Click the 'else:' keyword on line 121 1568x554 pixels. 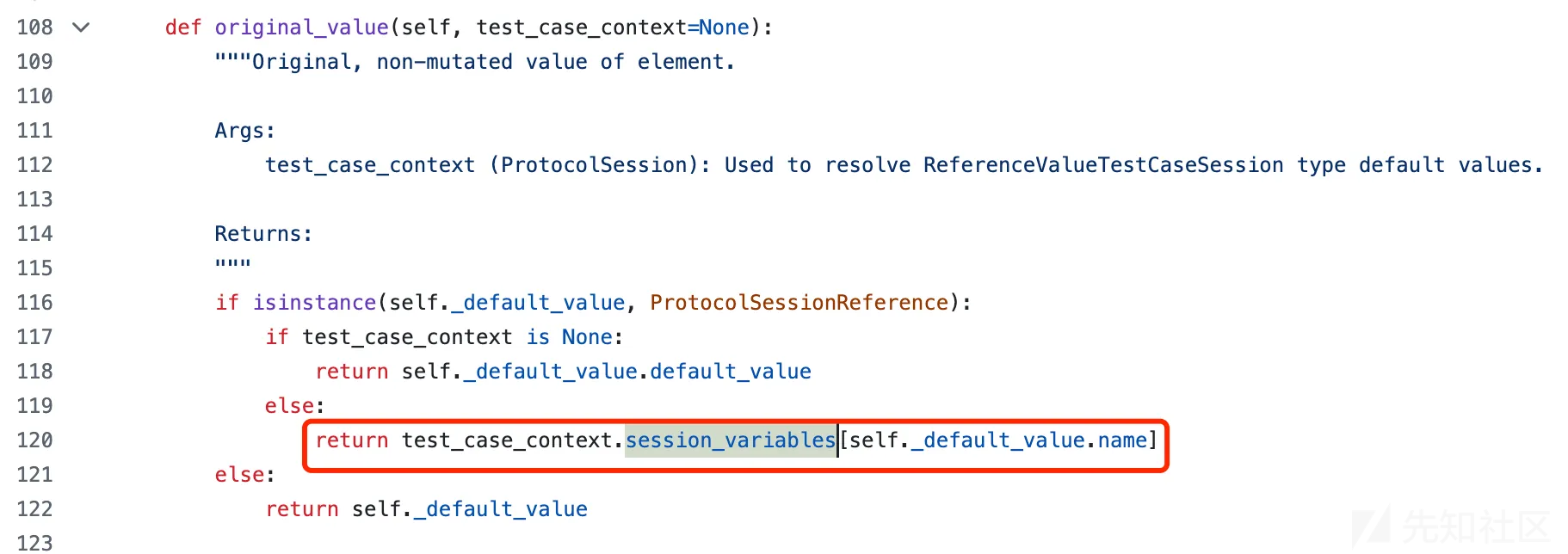point(244,475)
